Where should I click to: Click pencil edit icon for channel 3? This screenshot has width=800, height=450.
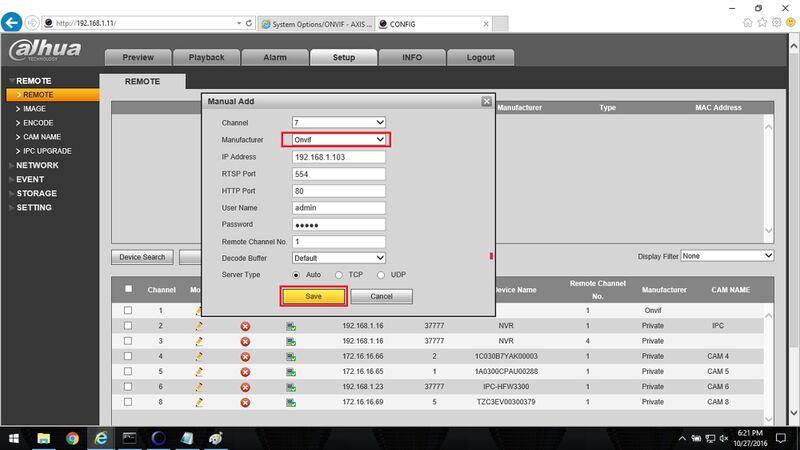[199, 341]
